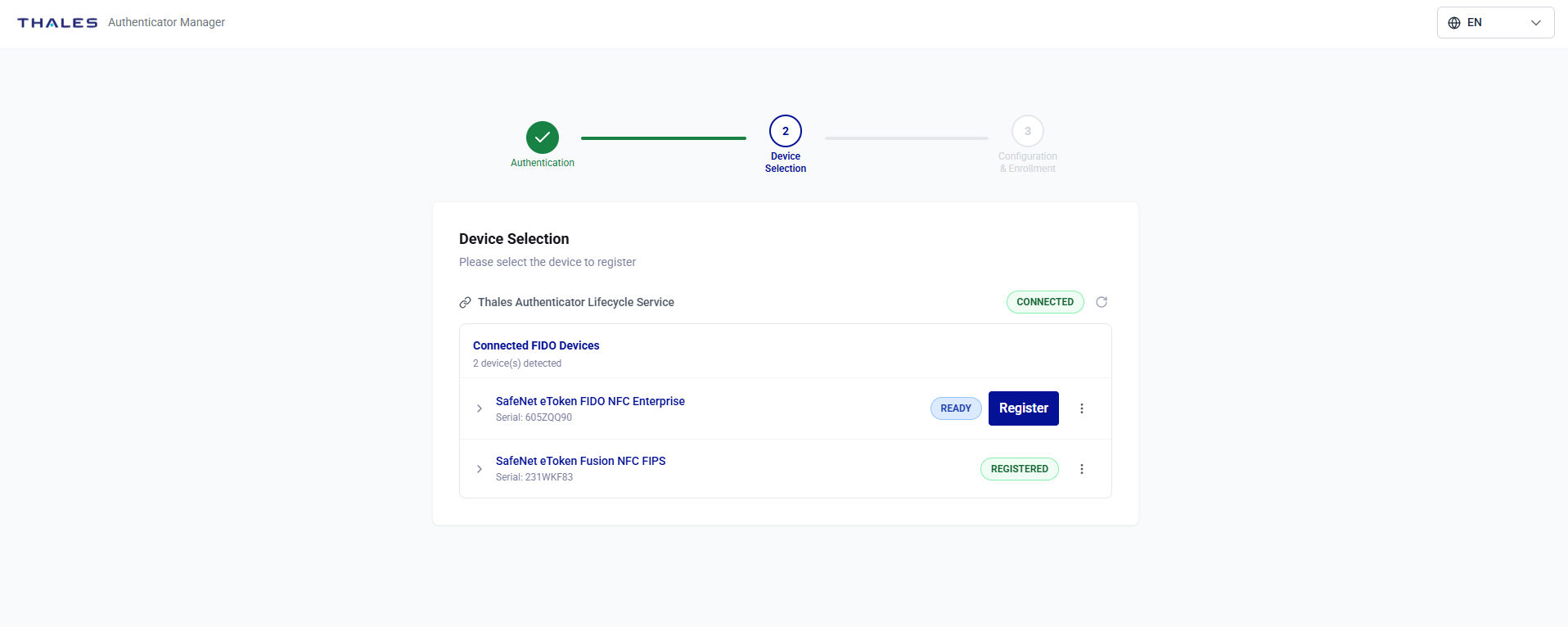Viewport: 1568px width, 627px height.
Task: Click the Device Selection heading
Action: tap(514, 239)
